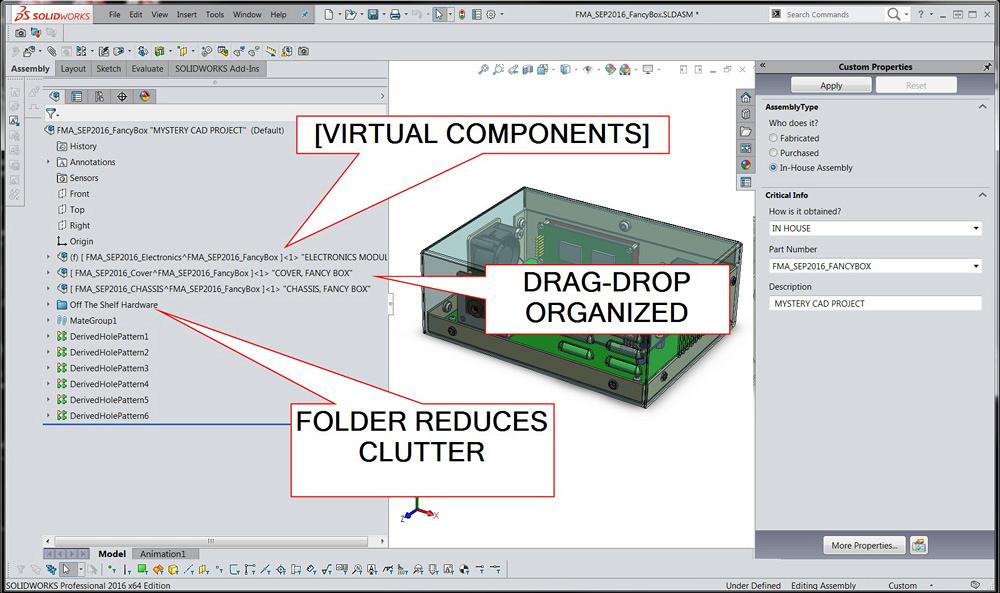Open the File menu
Screen dimensions: 1000x593
click(115, 14)
